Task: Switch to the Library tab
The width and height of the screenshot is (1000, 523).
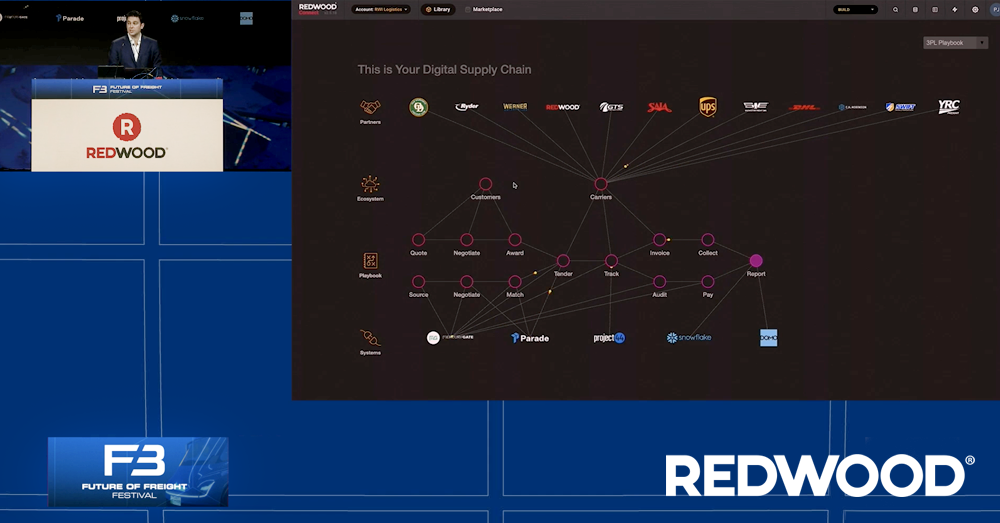Action: click(x=439, y=9)
